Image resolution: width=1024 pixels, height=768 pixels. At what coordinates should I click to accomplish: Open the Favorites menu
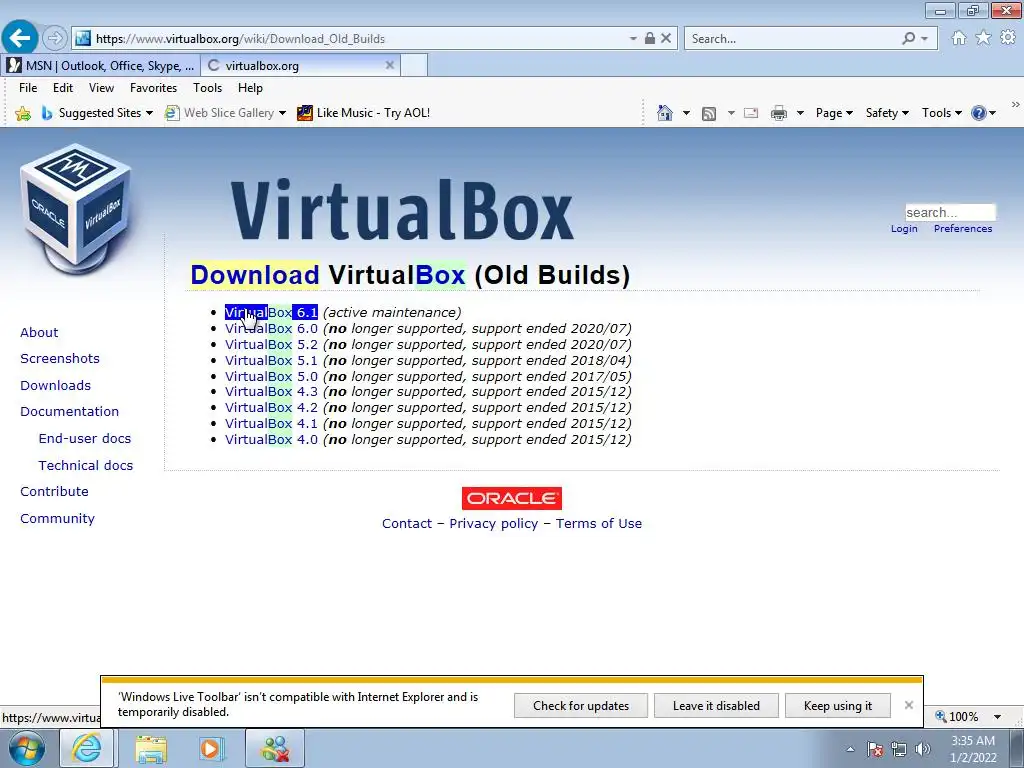(x=153, y=88)
